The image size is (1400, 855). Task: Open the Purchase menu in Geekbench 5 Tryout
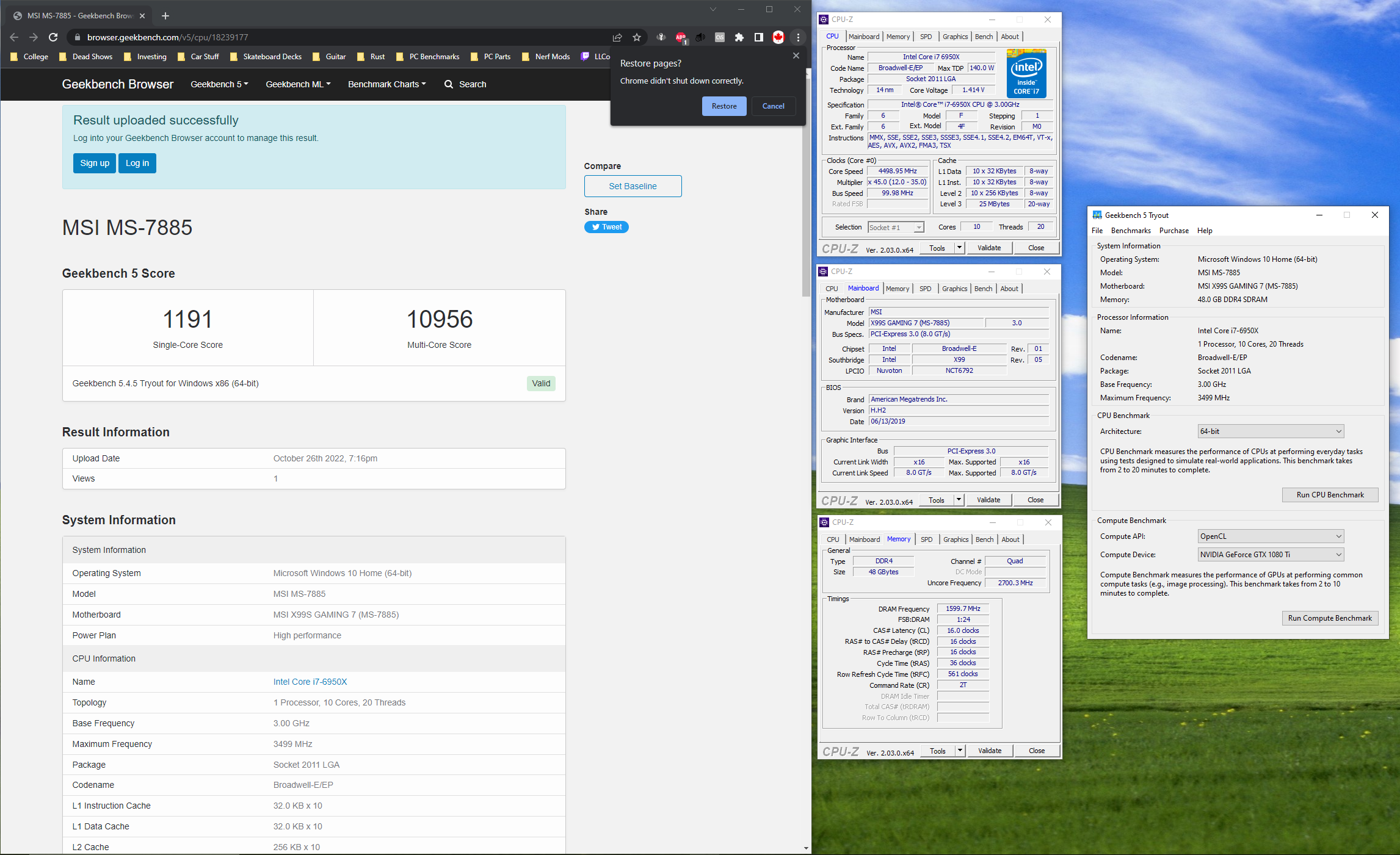coord(1174,231)
